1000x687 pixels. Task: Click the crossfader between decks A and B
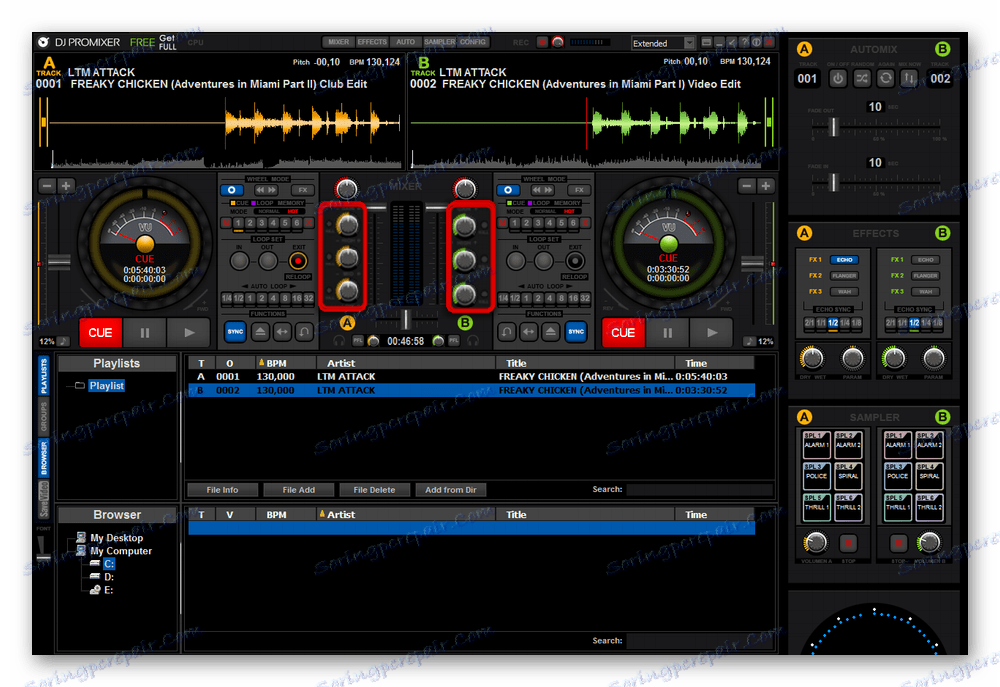(x=406, y=319)
